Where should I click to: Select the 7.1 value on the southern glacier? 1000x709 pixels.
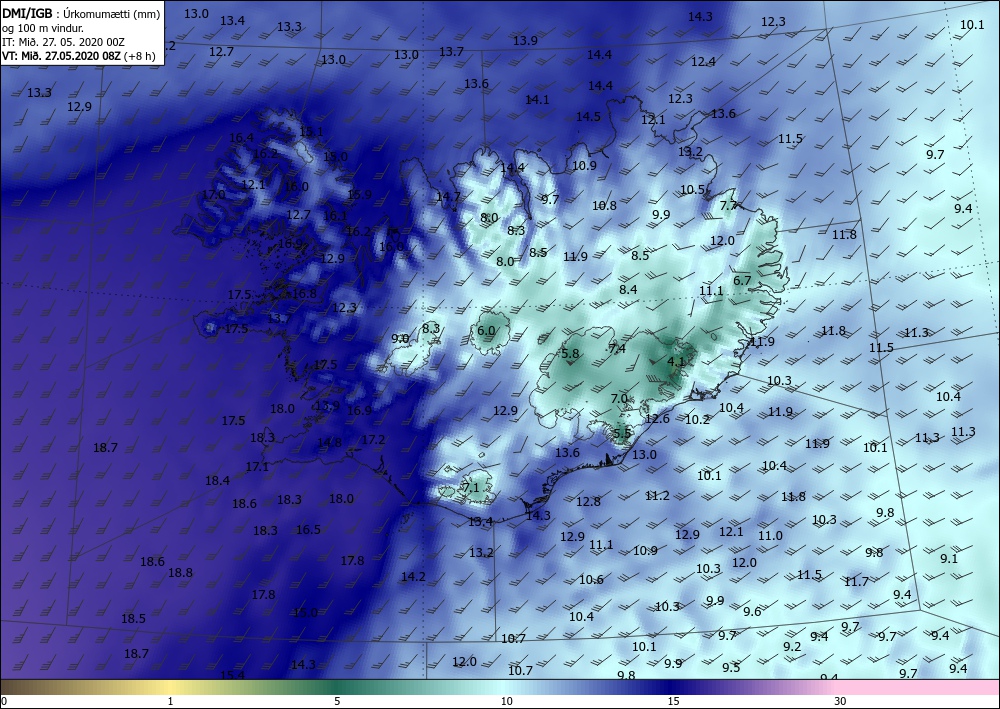tap(470, 488)
